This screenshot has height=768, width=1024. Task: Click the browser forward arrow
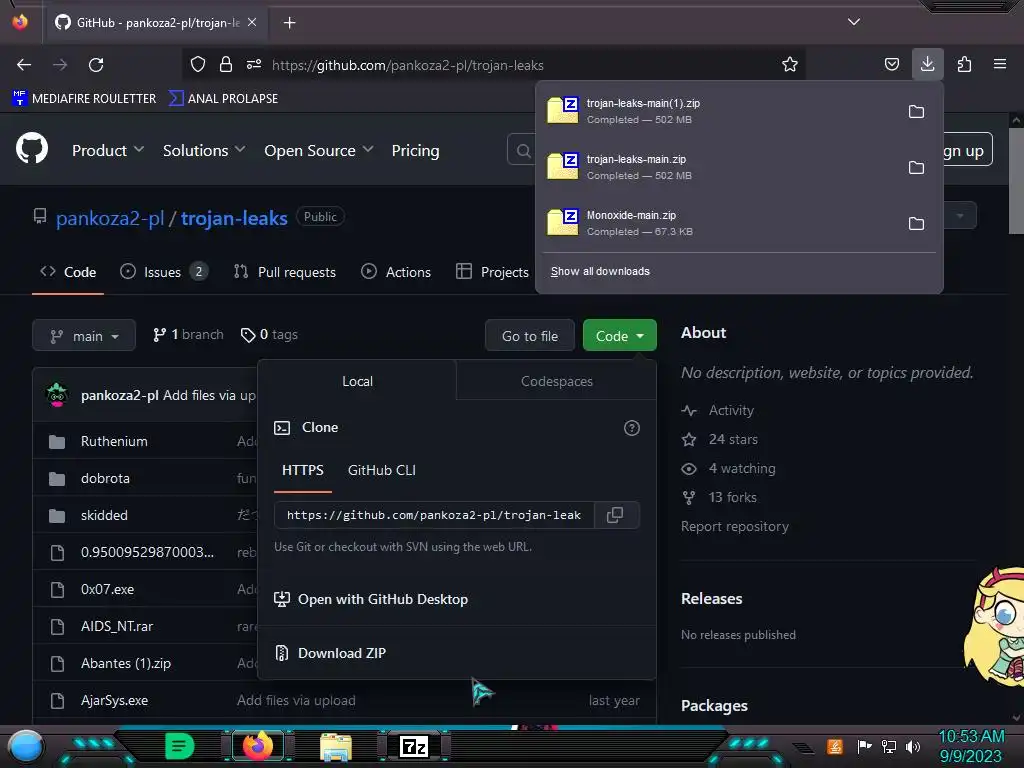pos(60,65)
